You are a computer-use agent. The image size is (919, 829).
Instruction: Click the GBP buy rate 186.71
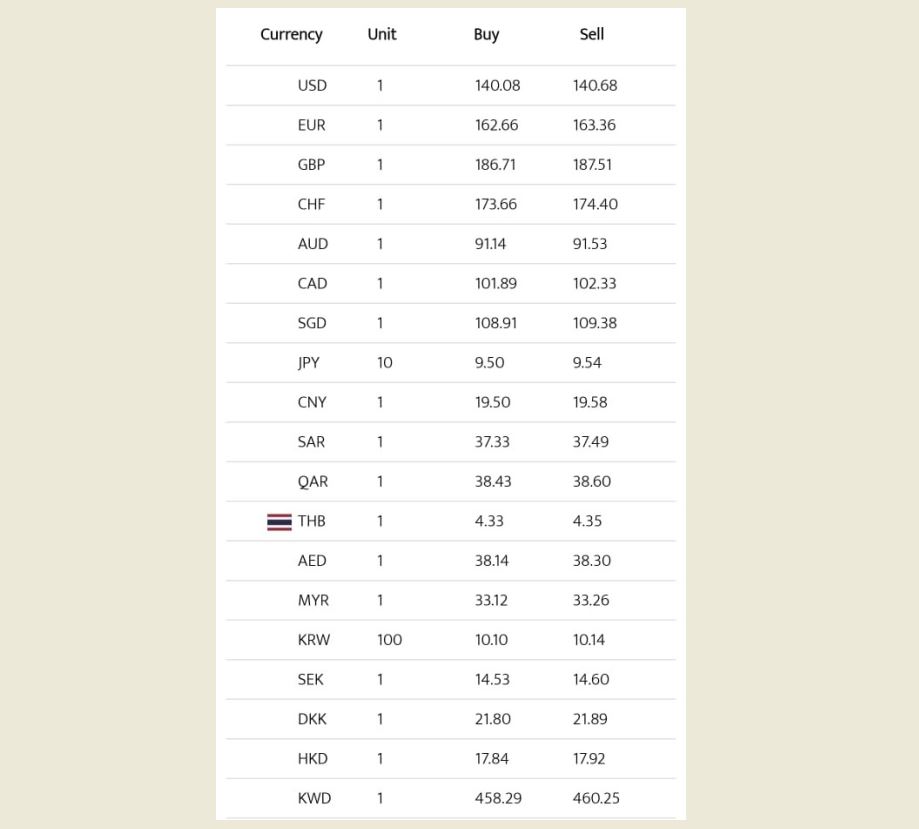496,165
